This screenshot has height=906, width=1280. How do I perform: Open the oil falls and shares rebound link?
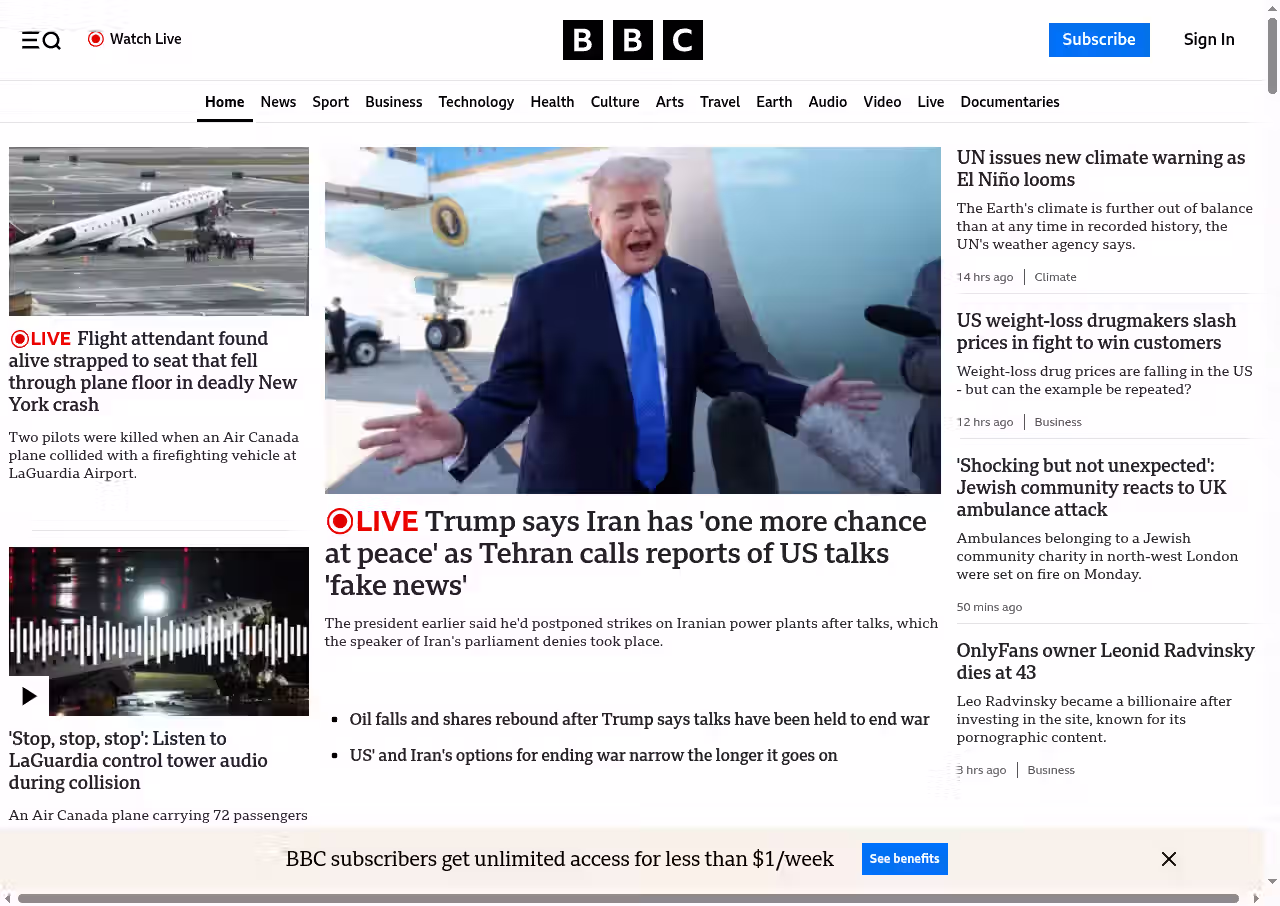(639, 719)
